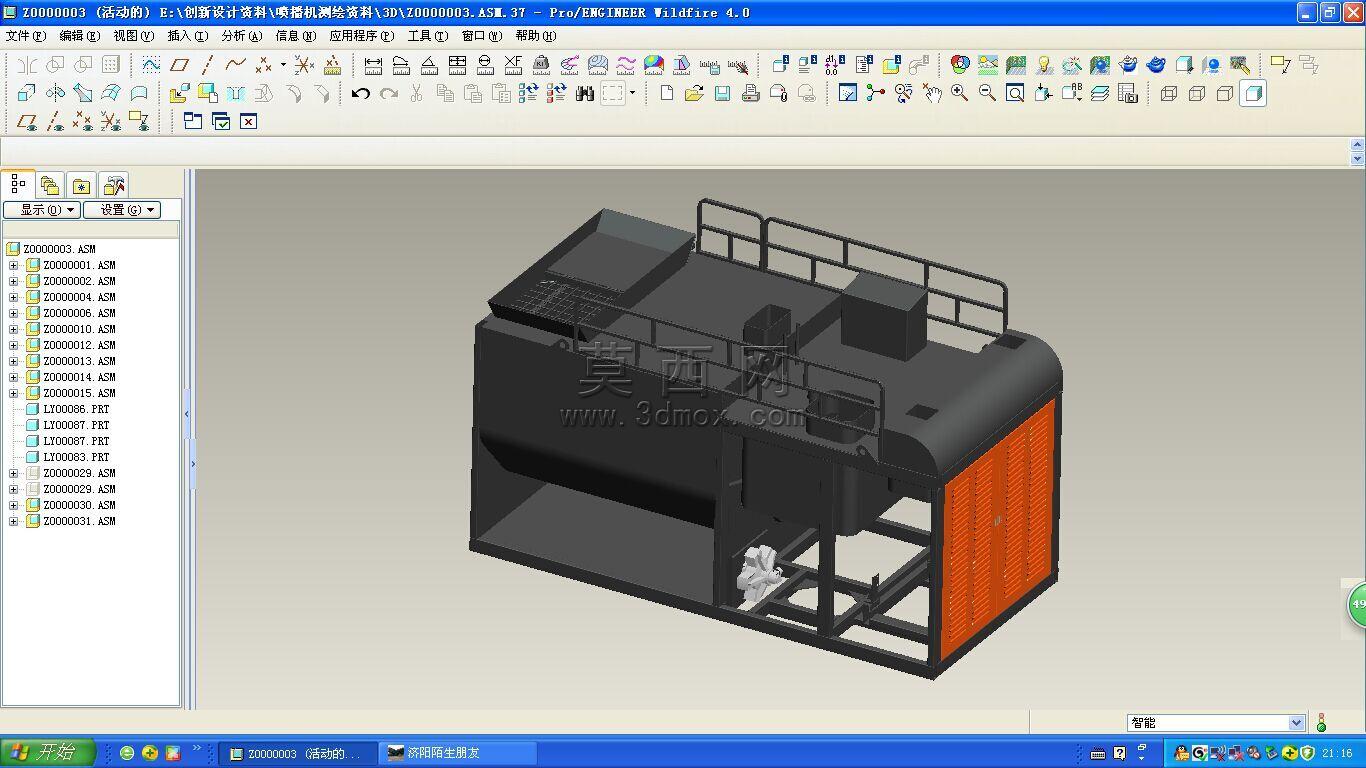Image resolution: width=1366 pixels, height=768 pixels.
Task: Open the color appearance gallery icon
Action: [x=960, y=65]
